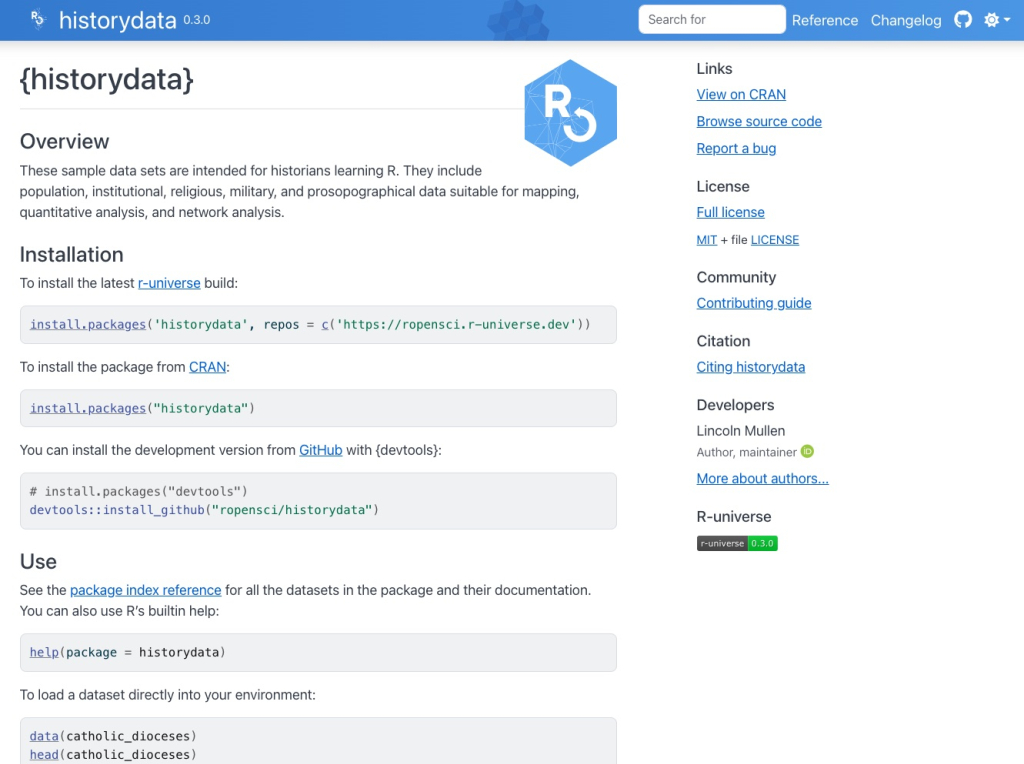Click the Developers sidebar heading
The height and width of the screenshot is (764, 1024).
[735, 405]
